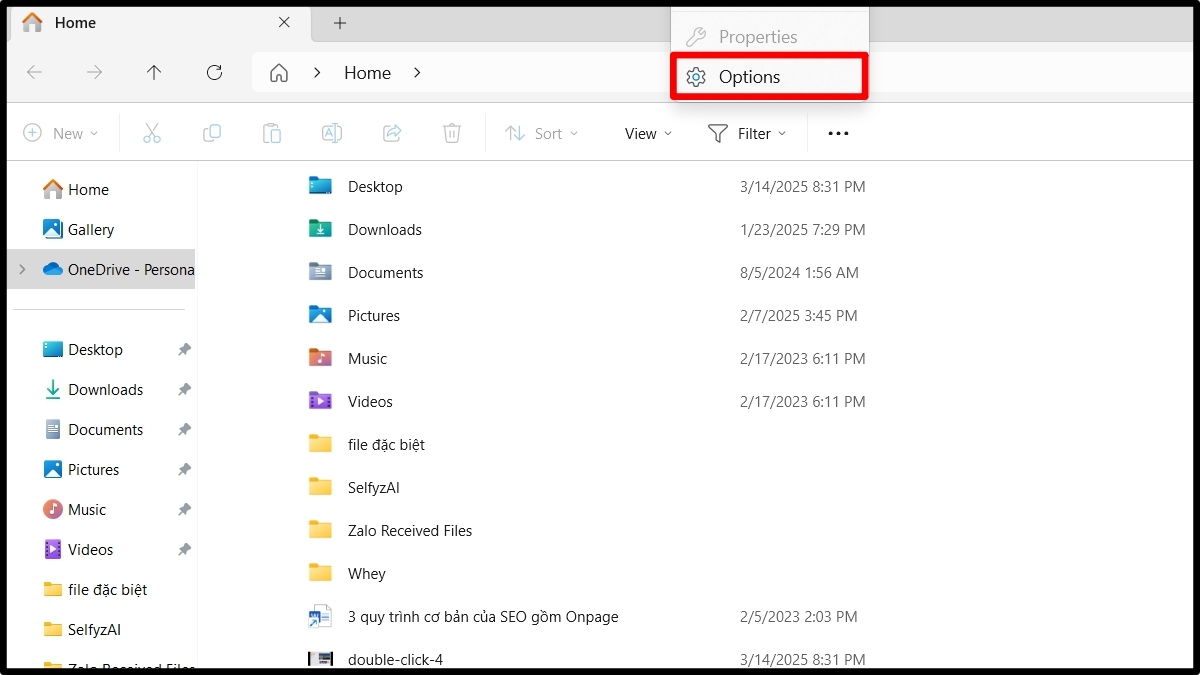Open the Filter dropdown
Screen dimensions: 1200x675
point(747,133)
